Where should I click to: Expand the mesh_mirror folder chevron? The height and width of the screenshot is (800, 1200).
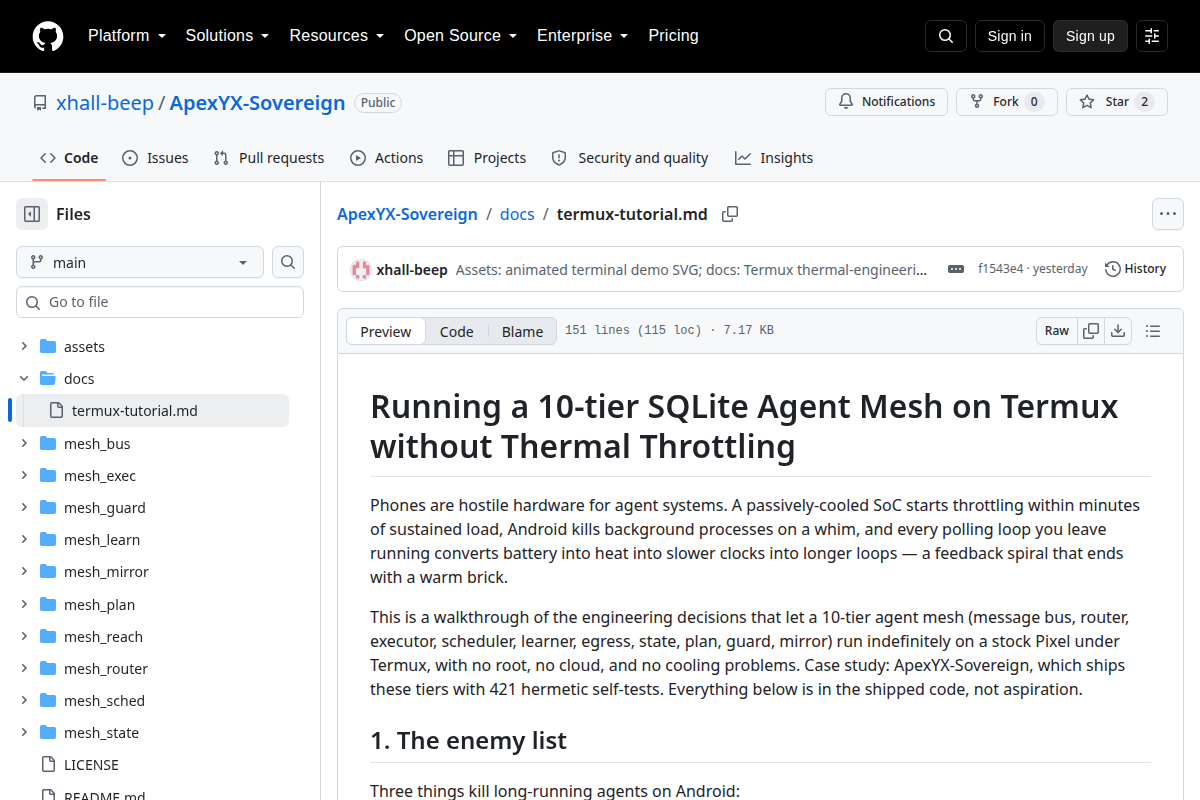point(24,572)
